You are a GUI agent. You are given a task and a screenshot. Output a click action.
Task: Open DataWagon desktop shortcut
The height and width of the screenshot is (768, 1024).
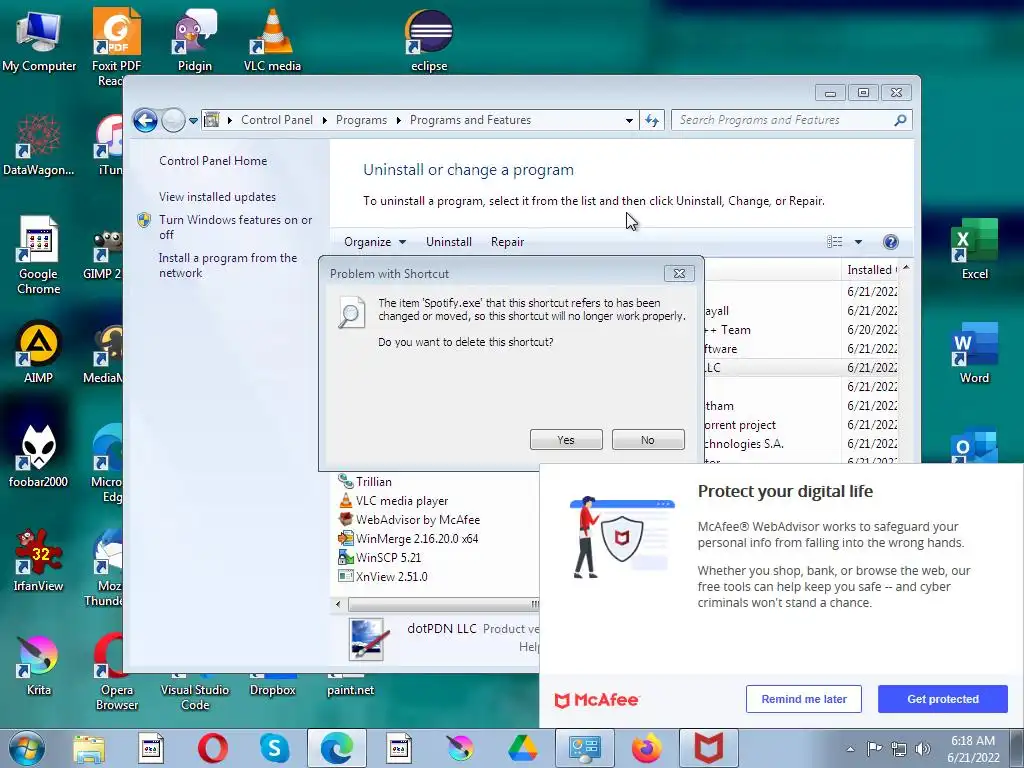pyautogui.click(x=39, y=145)
